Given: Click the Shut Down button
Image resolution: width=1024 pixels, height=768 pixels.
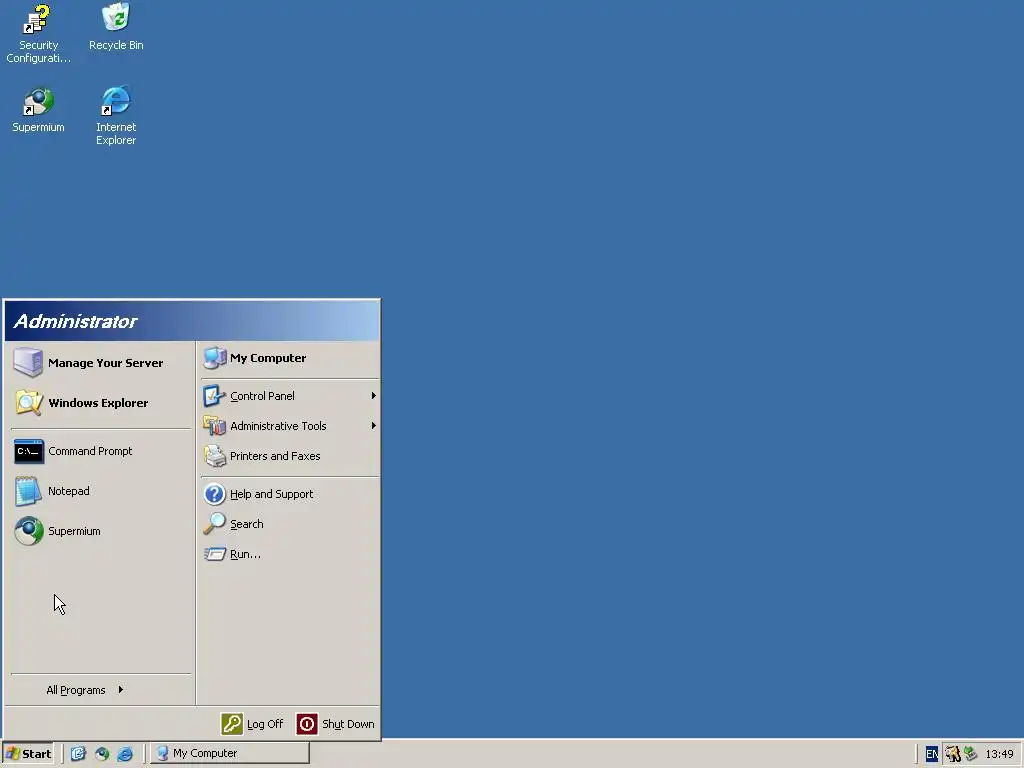Looking at the screenshot, I should [336, 724].
